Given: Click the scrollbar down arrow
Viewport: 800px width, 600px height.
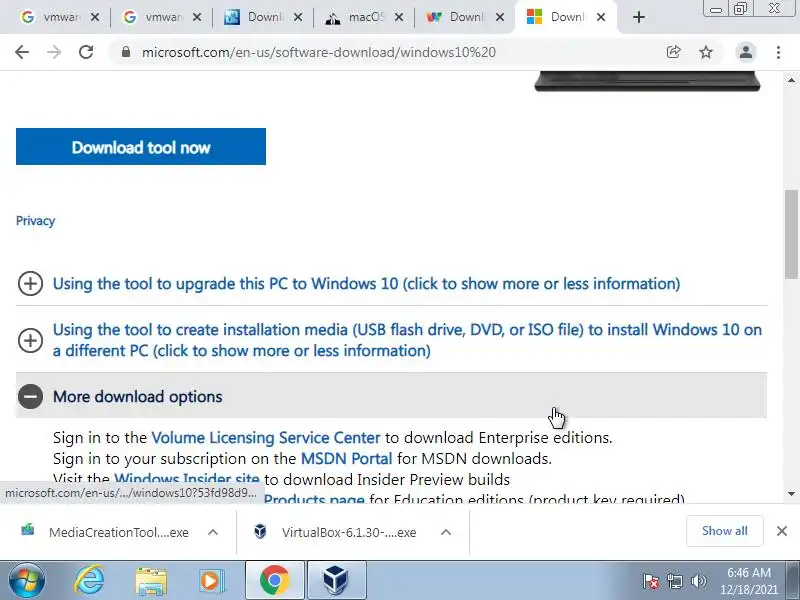Looking at the screenshot, I should [791, 493].
